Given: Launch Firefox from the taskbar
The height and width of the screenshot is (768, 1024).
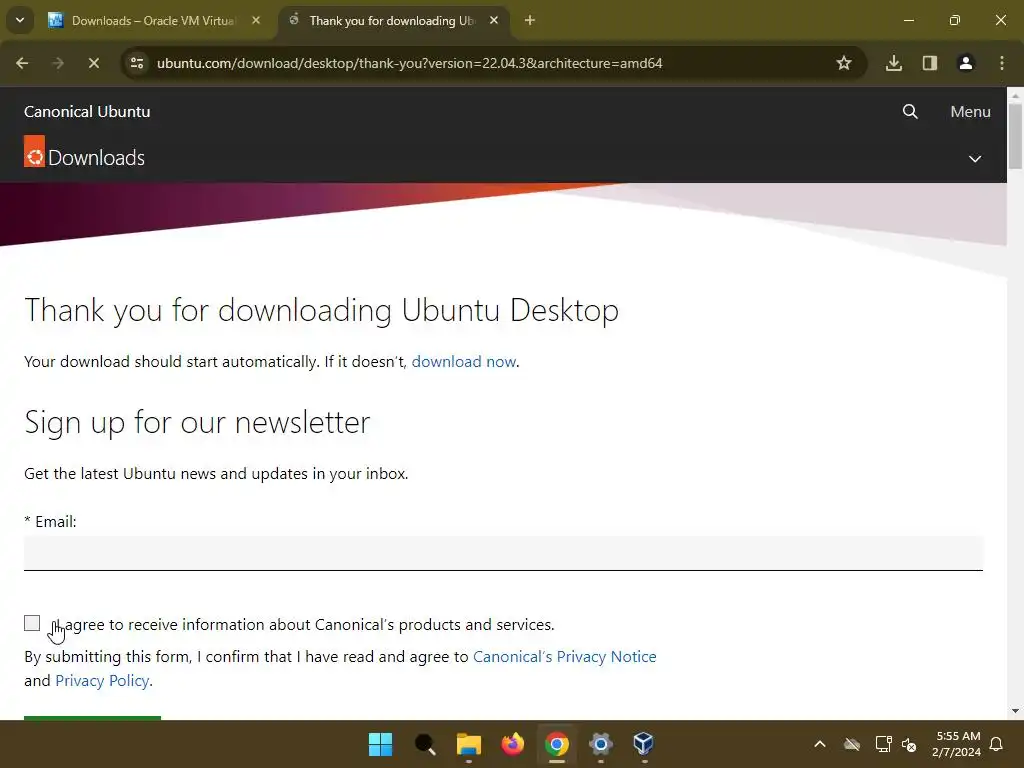Looking at the screenshot, I should coord(513,744).
